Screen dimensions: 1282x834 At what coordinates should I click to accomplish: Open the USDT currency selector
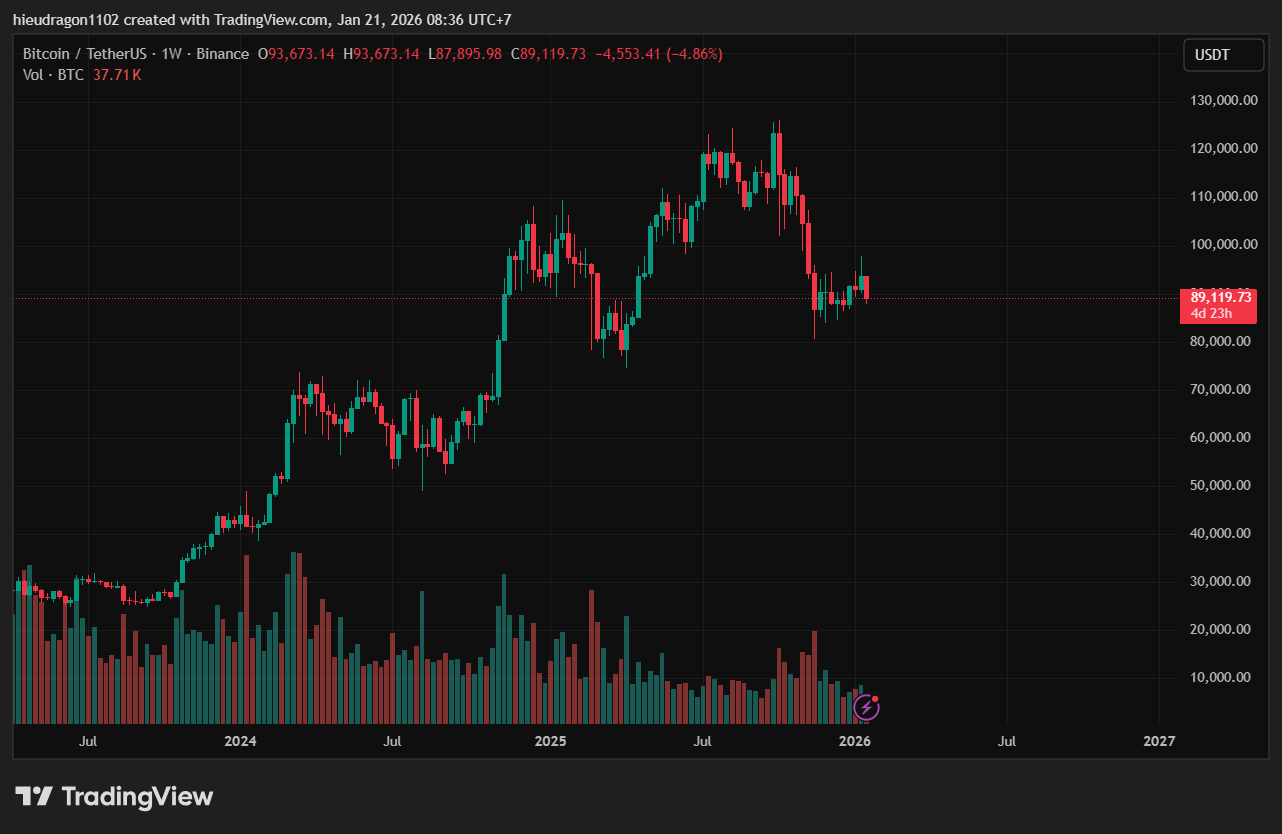pos(1212,56)
